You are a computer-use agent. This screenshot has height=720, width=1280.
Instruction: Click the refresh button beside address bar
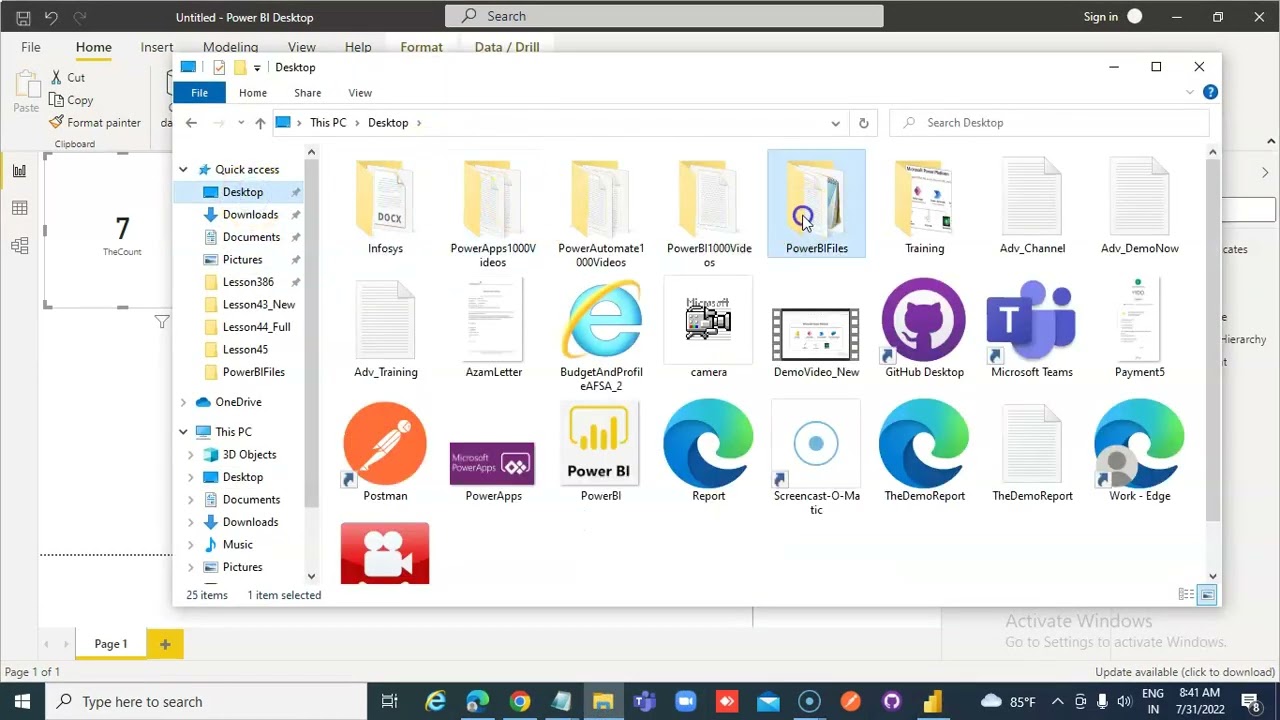(864, 123)
